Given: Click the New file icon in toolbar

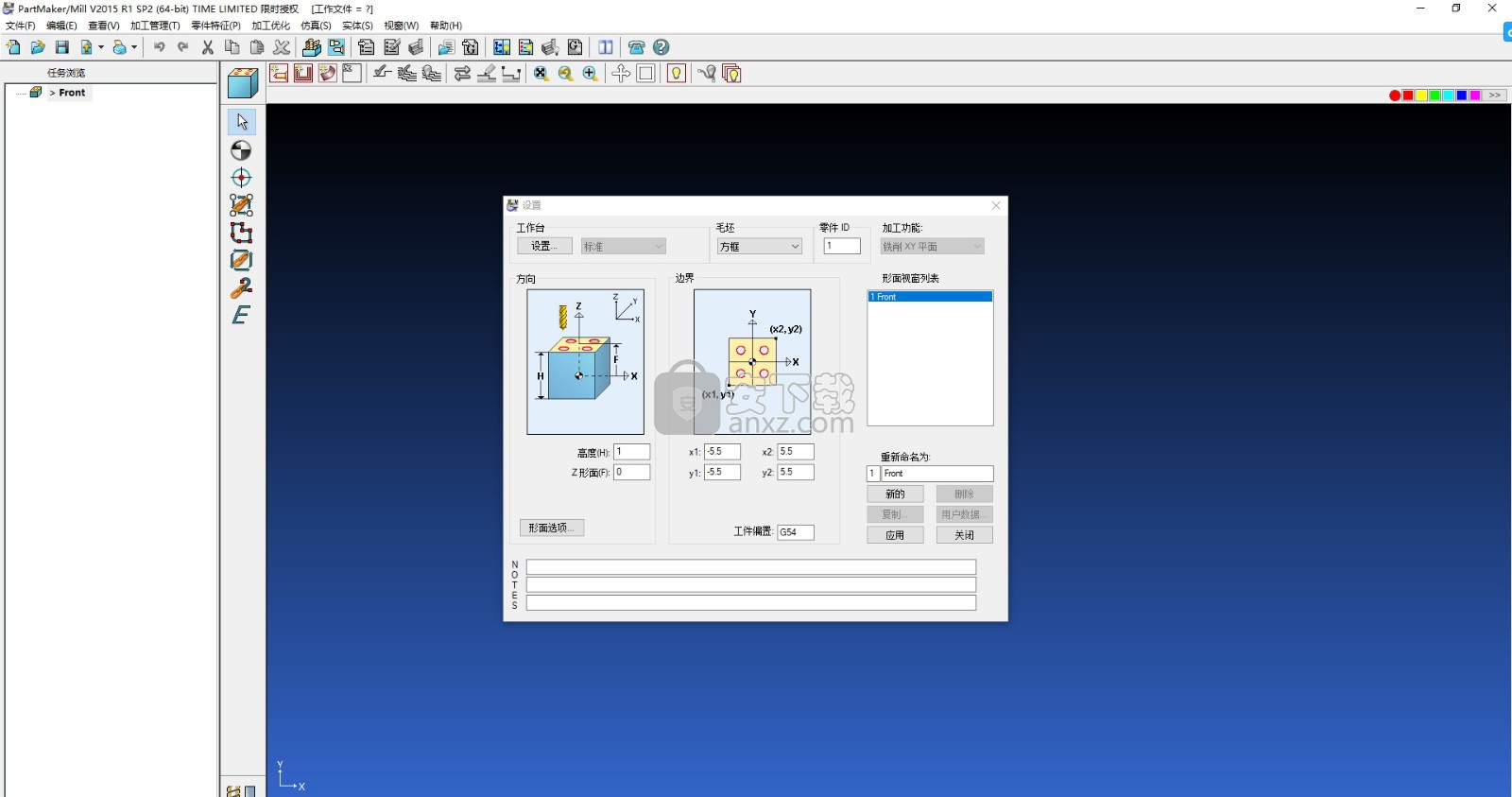Looking at the screenshot, I should (13, 47).
